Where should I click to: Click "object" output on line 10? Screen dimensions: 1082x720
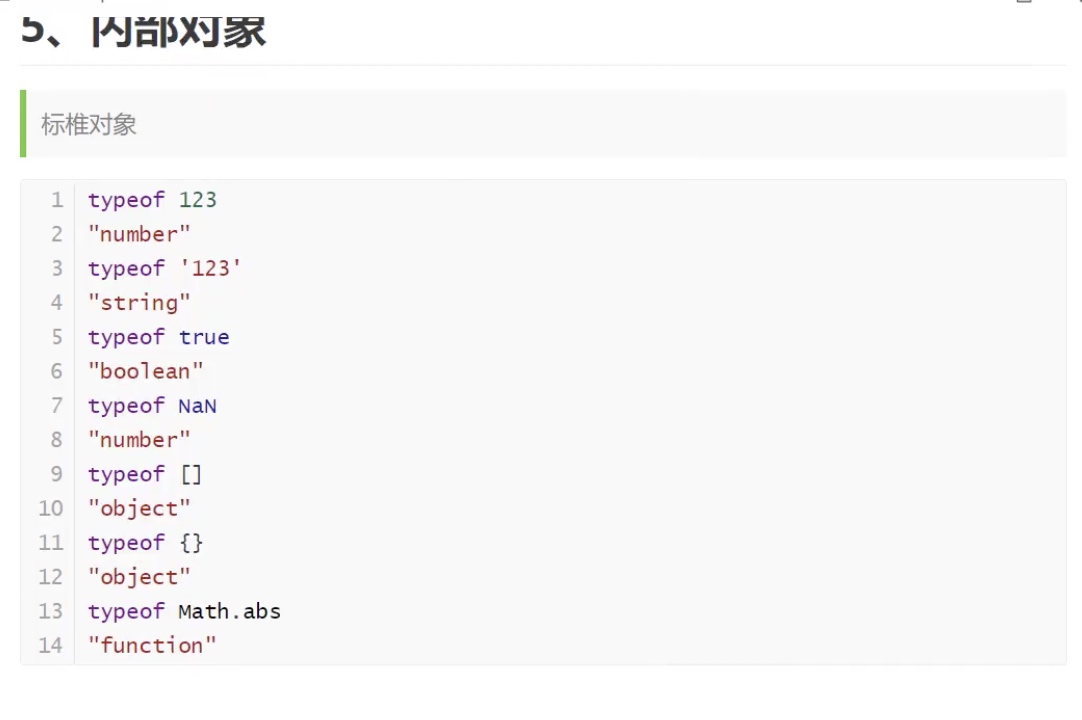click(139, 508)
